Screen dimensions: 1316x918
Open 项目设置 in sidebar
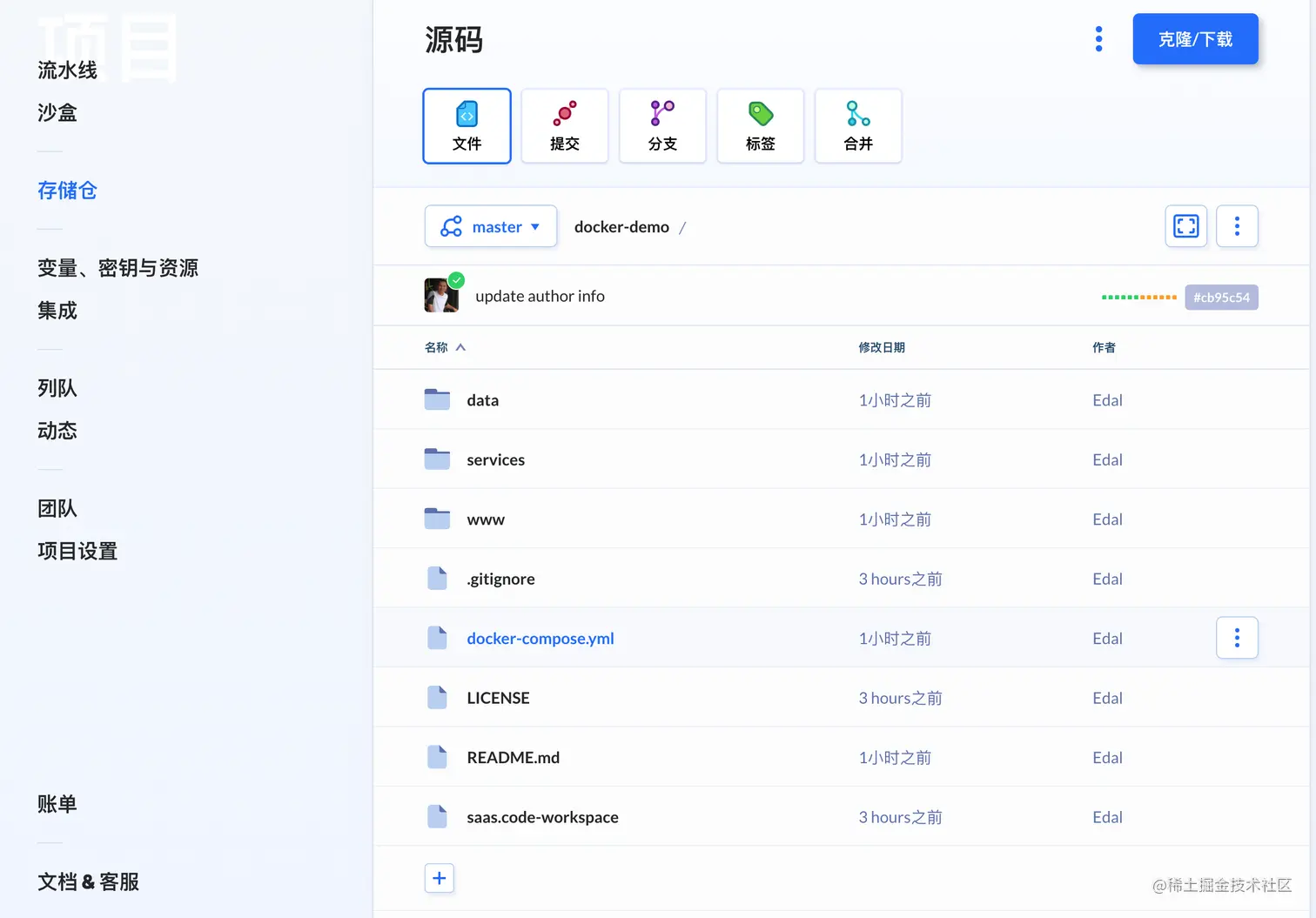(x=77, y=551)
